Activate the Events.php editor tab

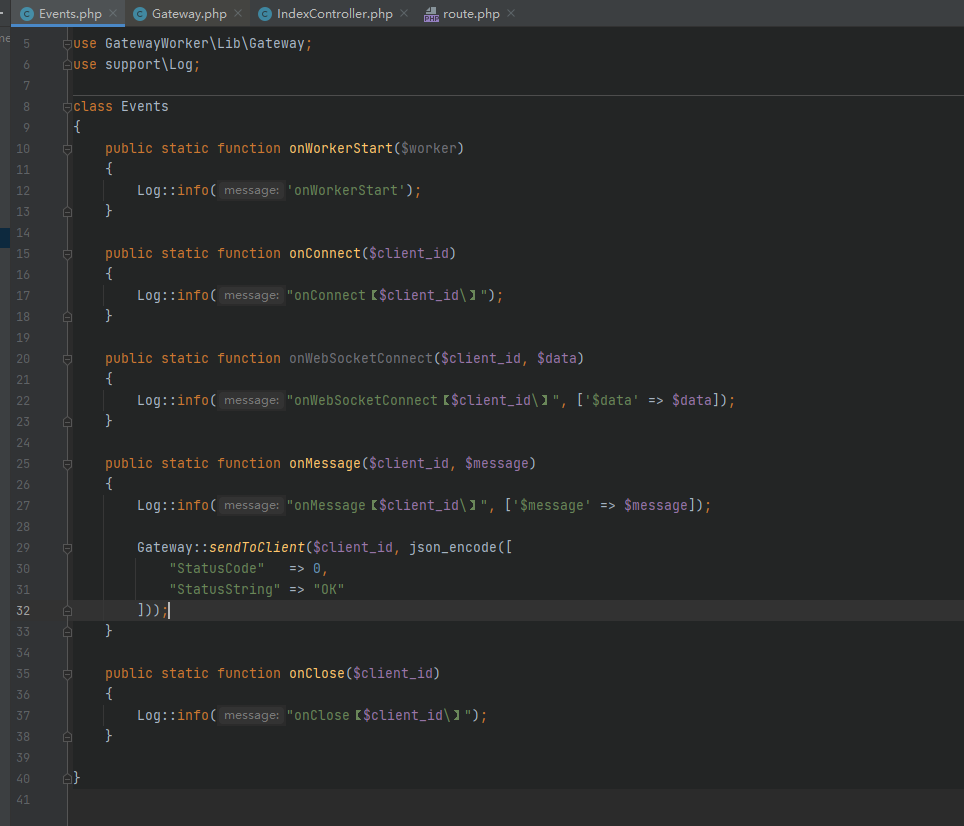[69, 14]
